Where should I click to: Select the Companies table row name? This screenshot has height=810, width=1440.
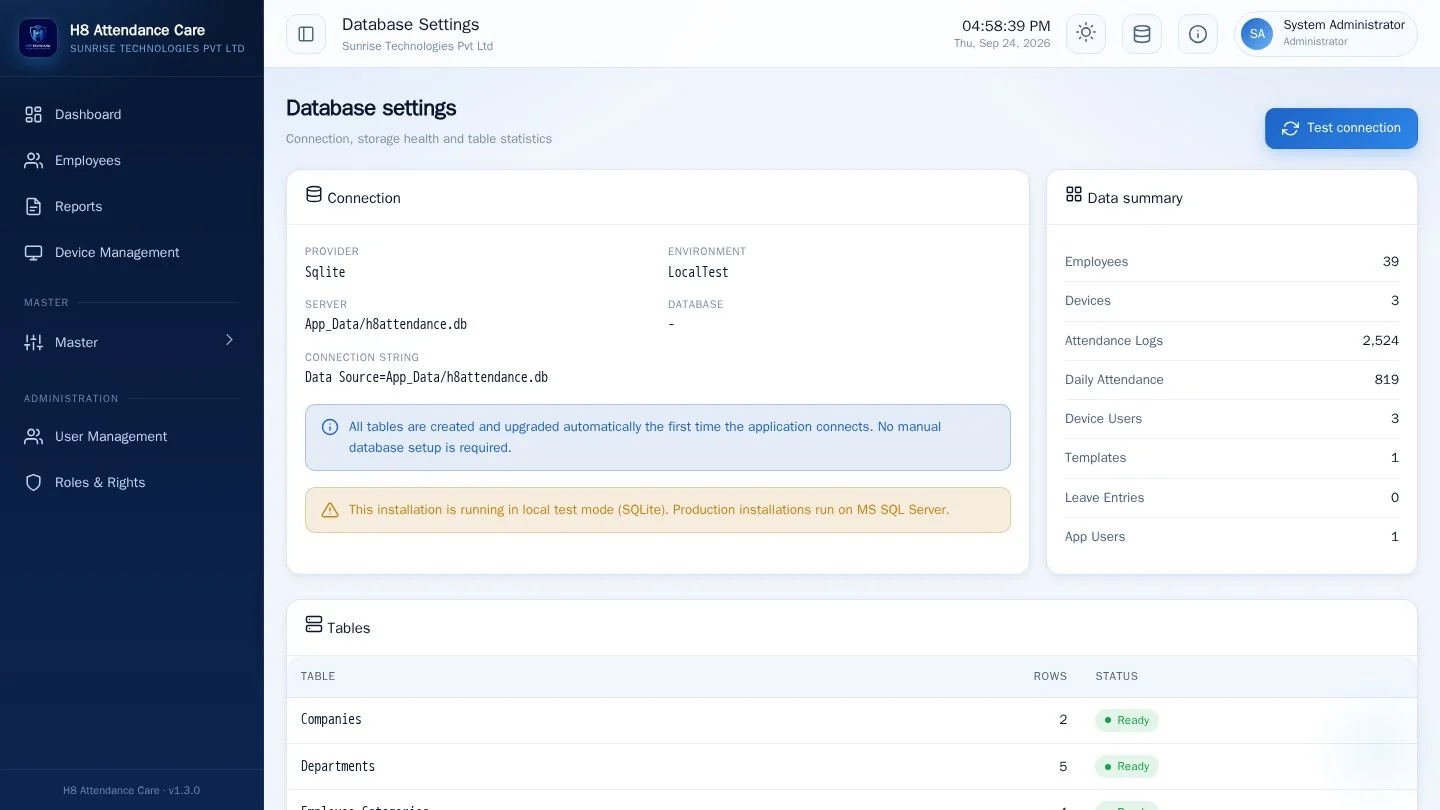click(x=331, y=719)
